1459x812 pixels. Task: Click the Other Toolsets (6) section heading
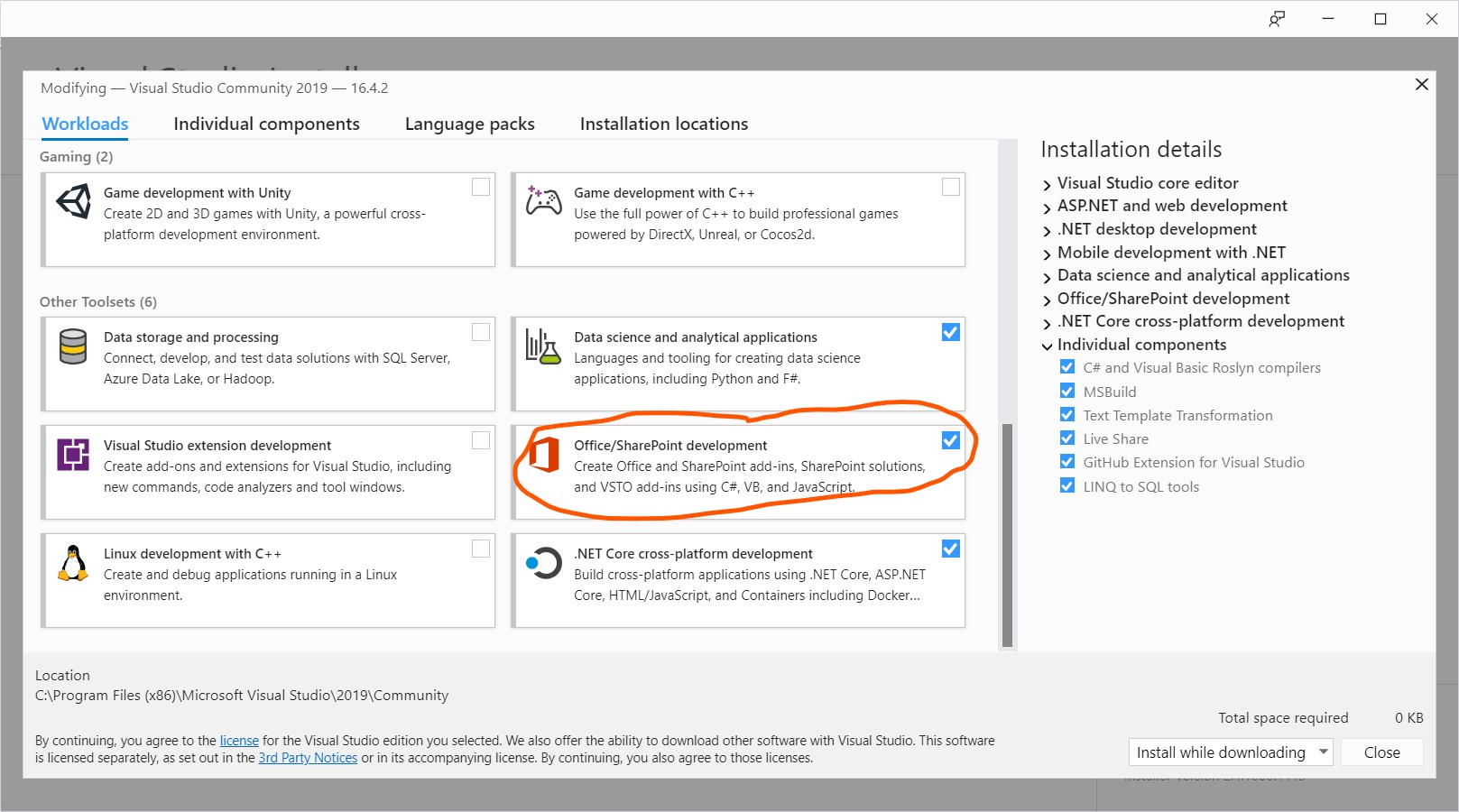tap(97, 301)
